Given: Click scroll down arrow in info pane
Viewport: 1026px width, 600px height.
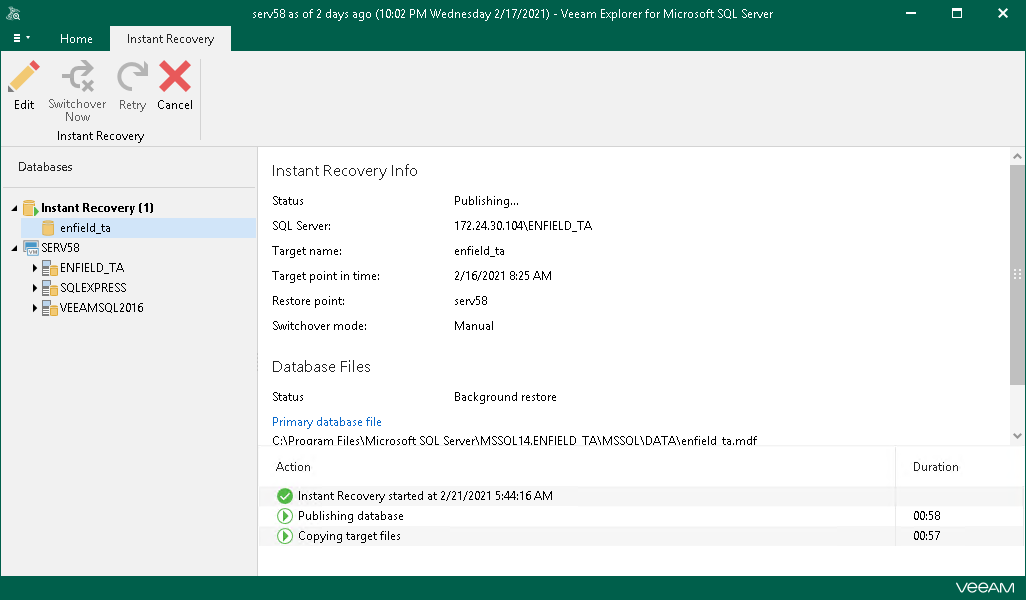Looking at the screenshot, I should tap(1017, 436).
